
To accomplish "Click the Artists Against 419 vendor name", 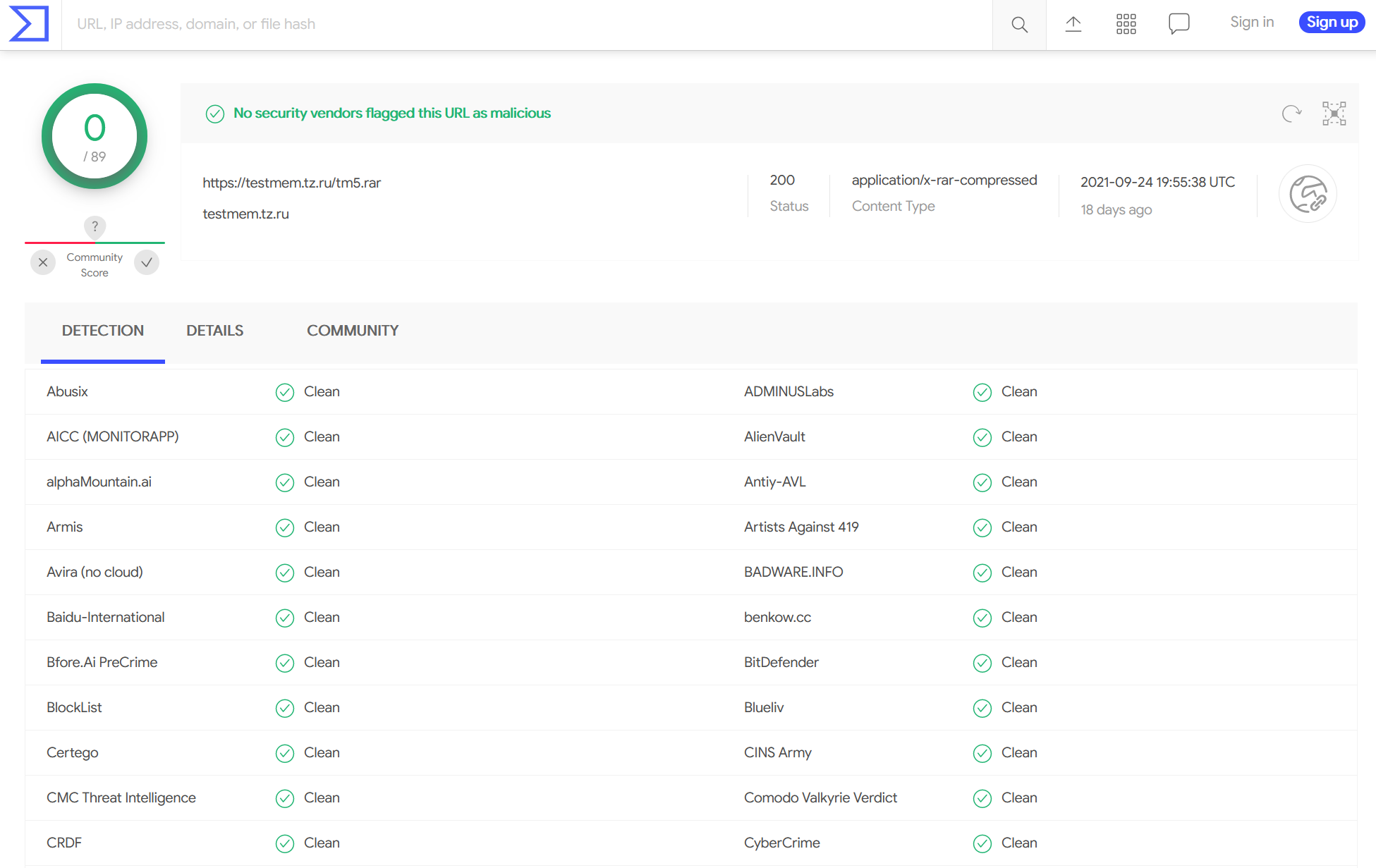I will 801,527.
